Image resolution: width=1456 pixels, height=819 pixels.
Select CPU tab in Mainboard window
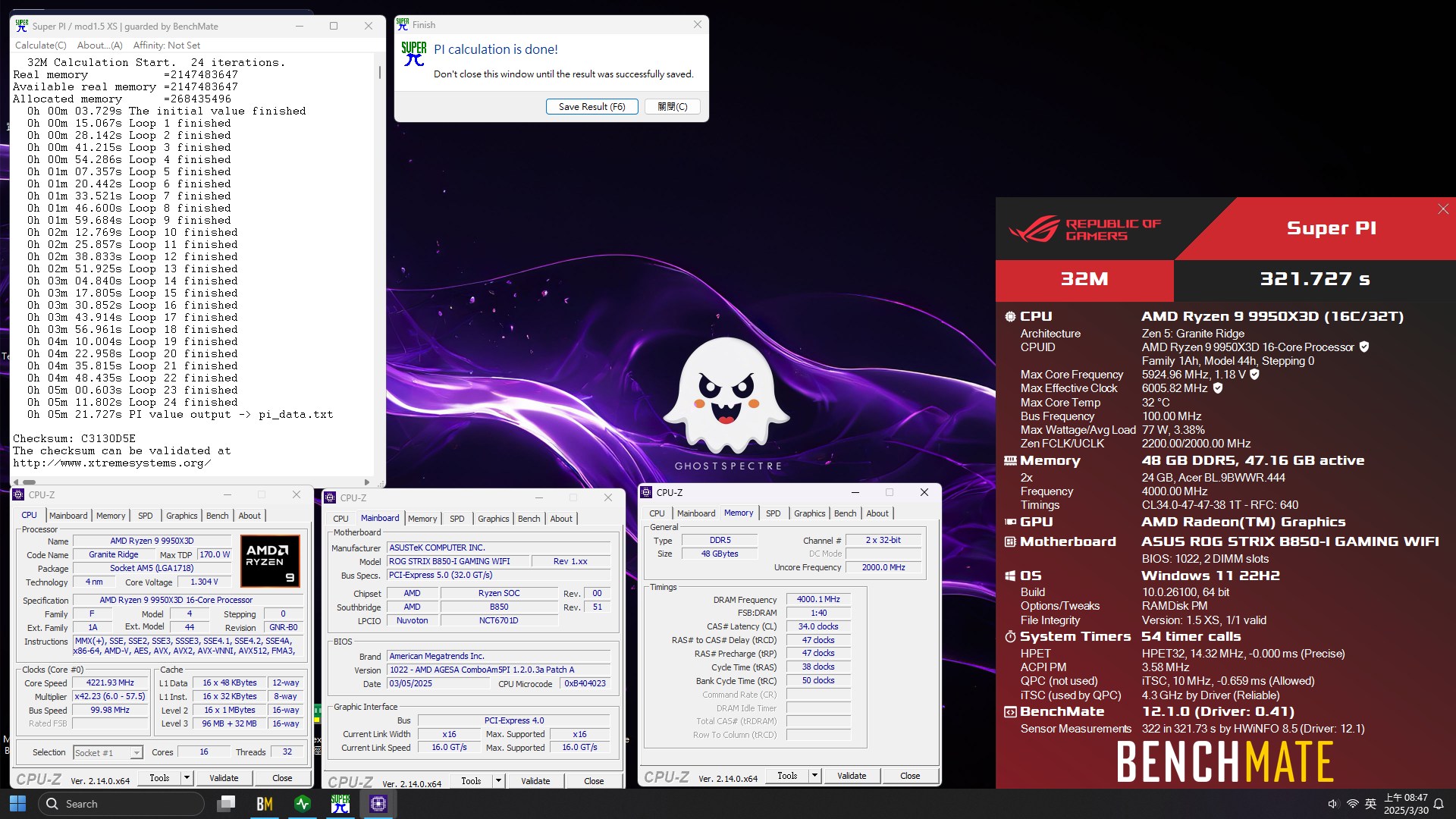pos(341,519)
